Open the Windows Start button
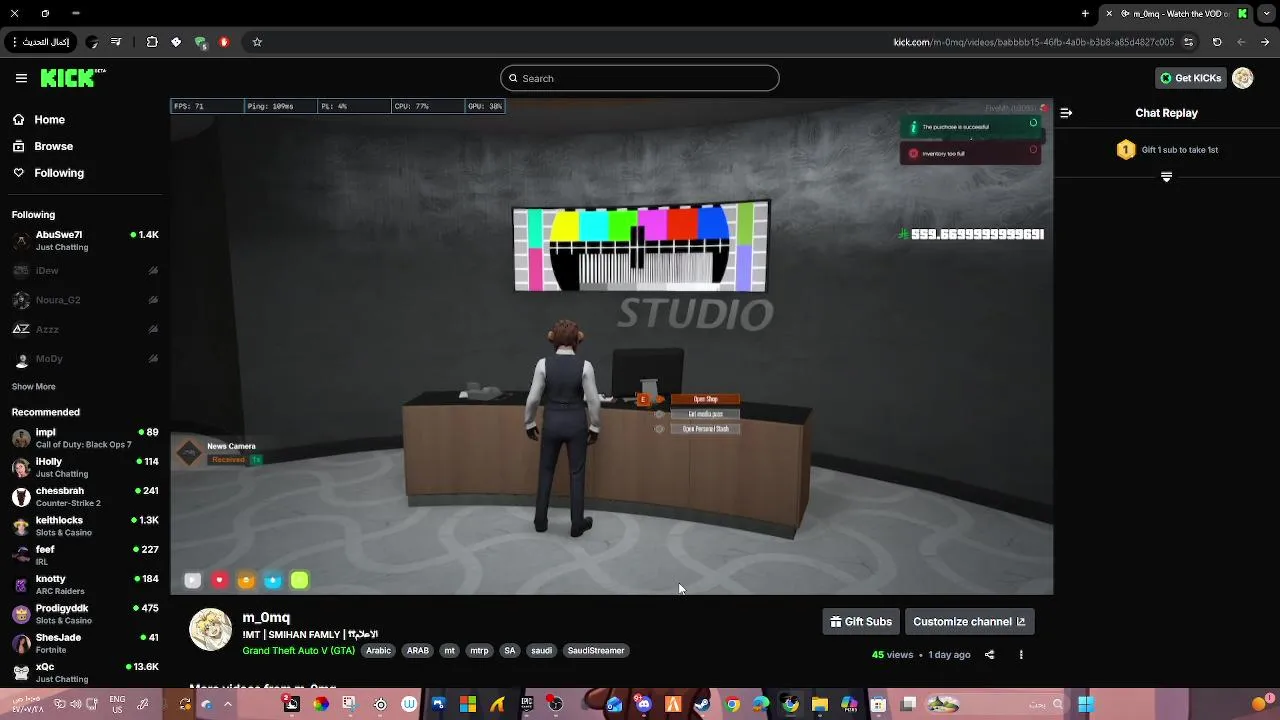Screen dimensions: 1280x720 click(1085, 704)
